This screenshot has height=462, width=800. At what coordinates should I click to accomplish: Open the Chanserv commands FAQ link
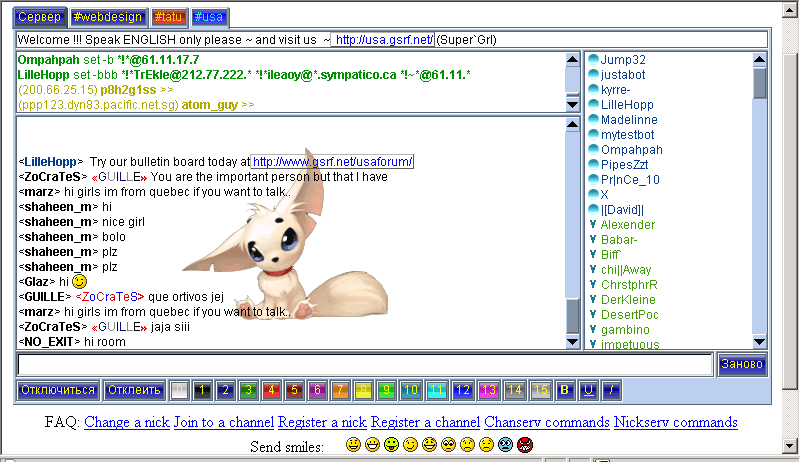click(x=547, y=422)
